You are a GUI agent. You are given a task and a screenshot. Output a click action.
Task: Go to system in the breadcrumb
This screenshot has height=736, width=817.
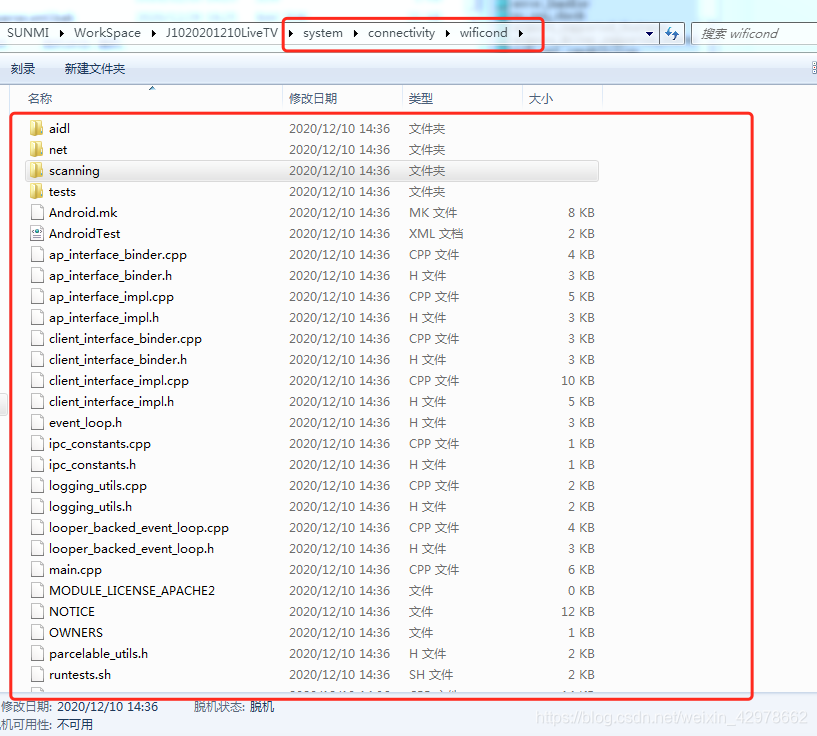coord(323,33)
